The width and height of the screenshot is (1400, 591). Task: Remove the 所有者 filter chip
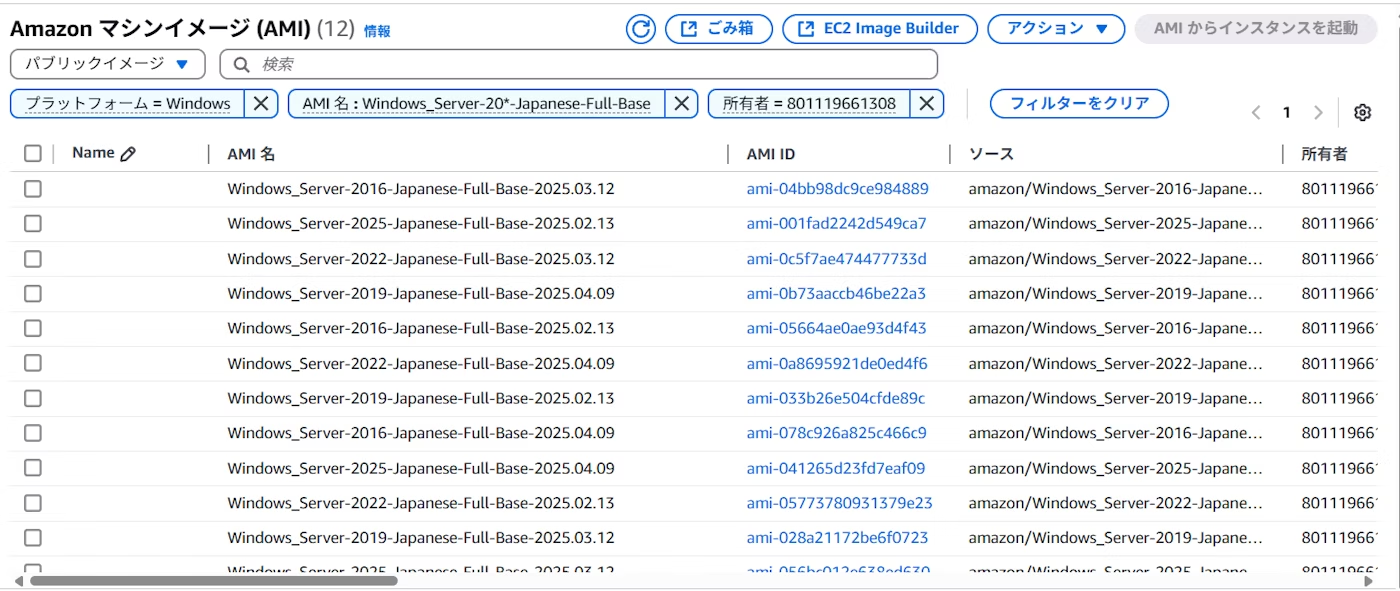click(927, 103)
